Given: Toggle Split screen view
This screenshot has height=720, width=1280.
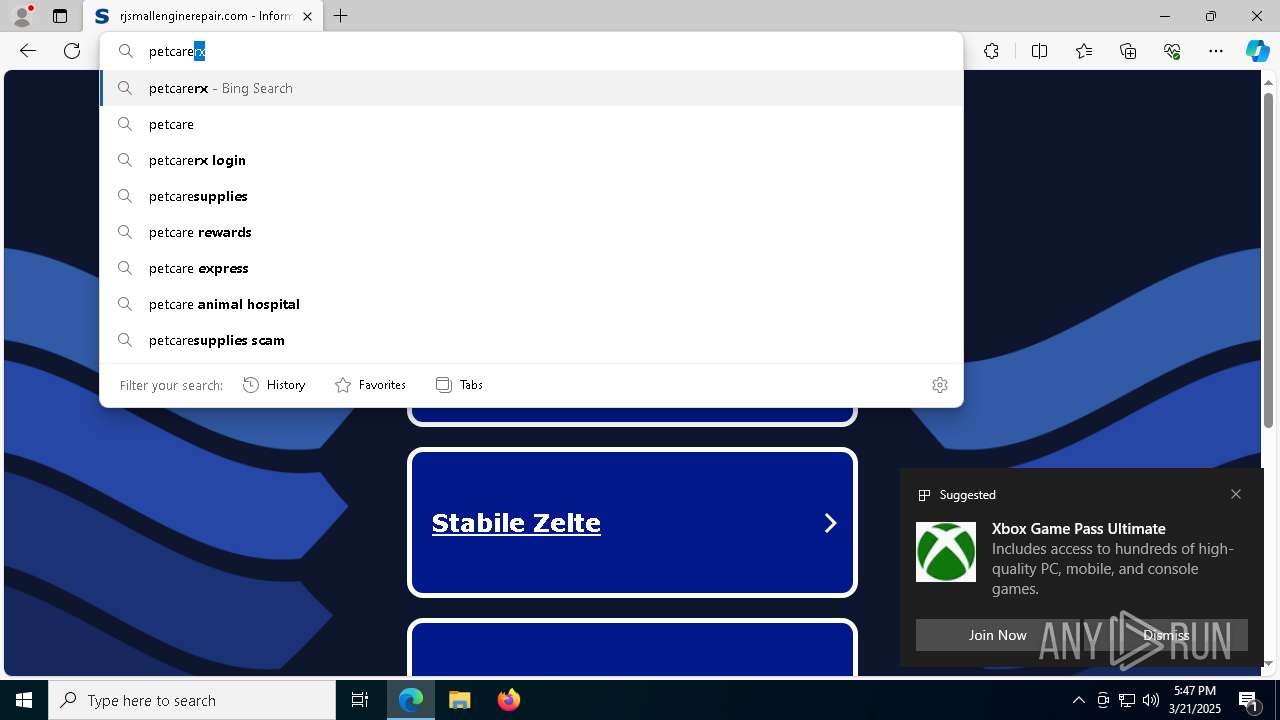Looking at the screenshot, I should [1039, 51].
